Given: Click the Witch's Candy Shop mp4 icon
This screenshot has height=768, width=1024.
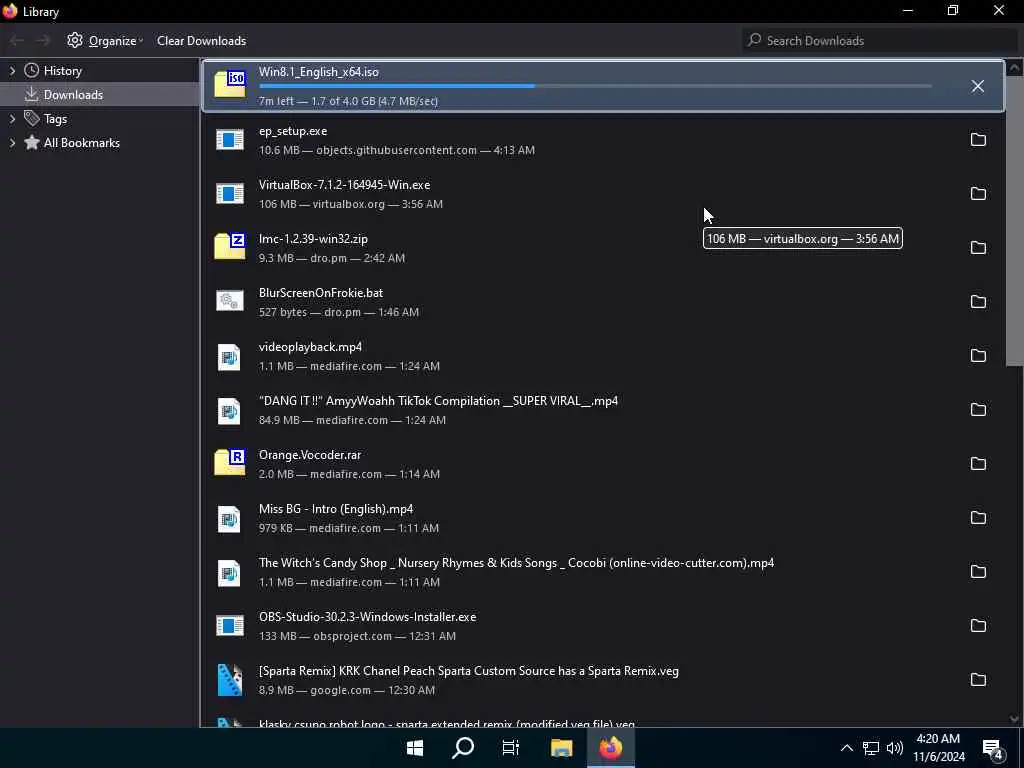Looking at the screenshot, I should [229, 573].
